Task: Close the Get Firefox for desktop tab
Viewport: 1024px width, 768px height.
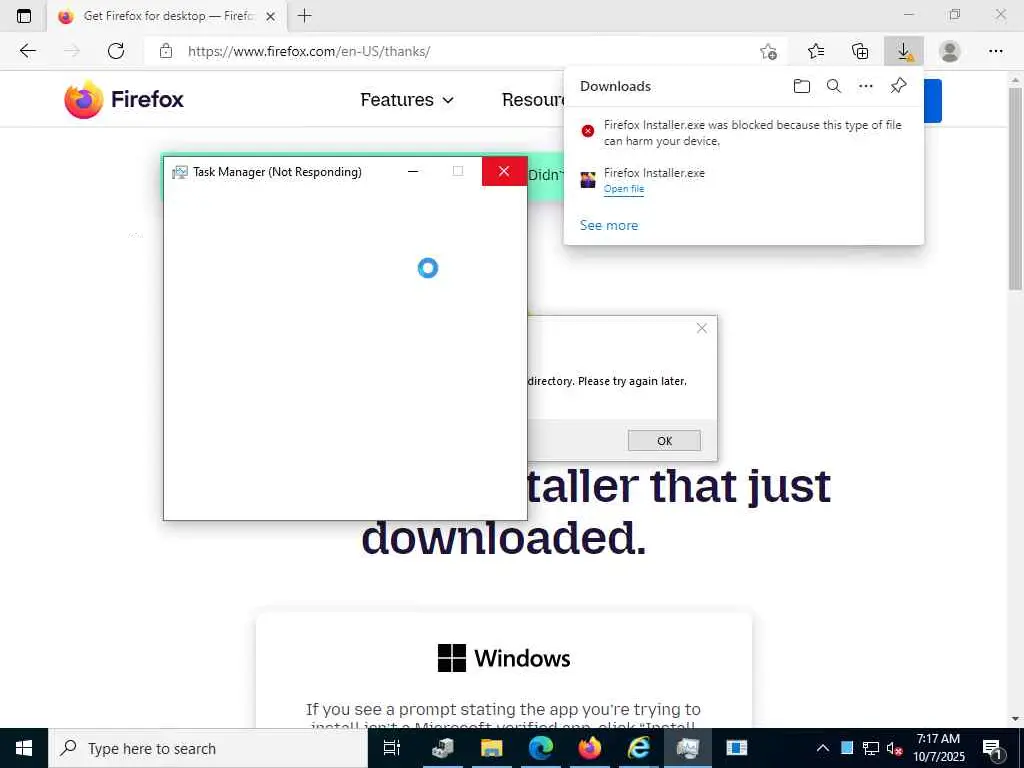Action: [270, 16]
